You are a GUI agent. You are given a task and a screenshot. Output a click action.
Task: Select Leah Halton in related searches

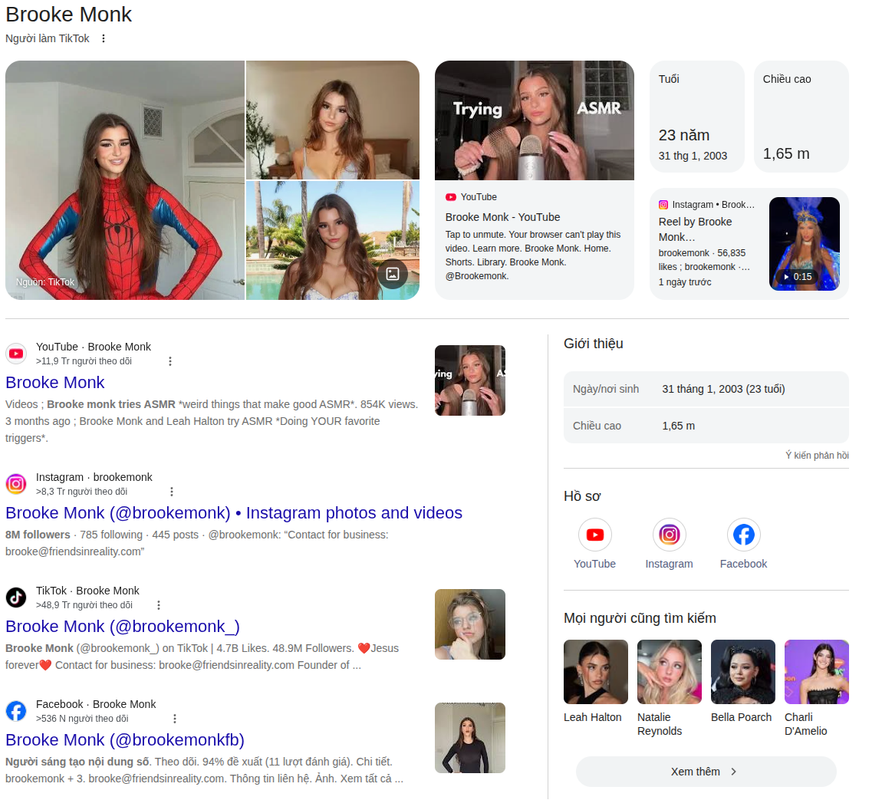pyautogui.click(x=595, y=681)
